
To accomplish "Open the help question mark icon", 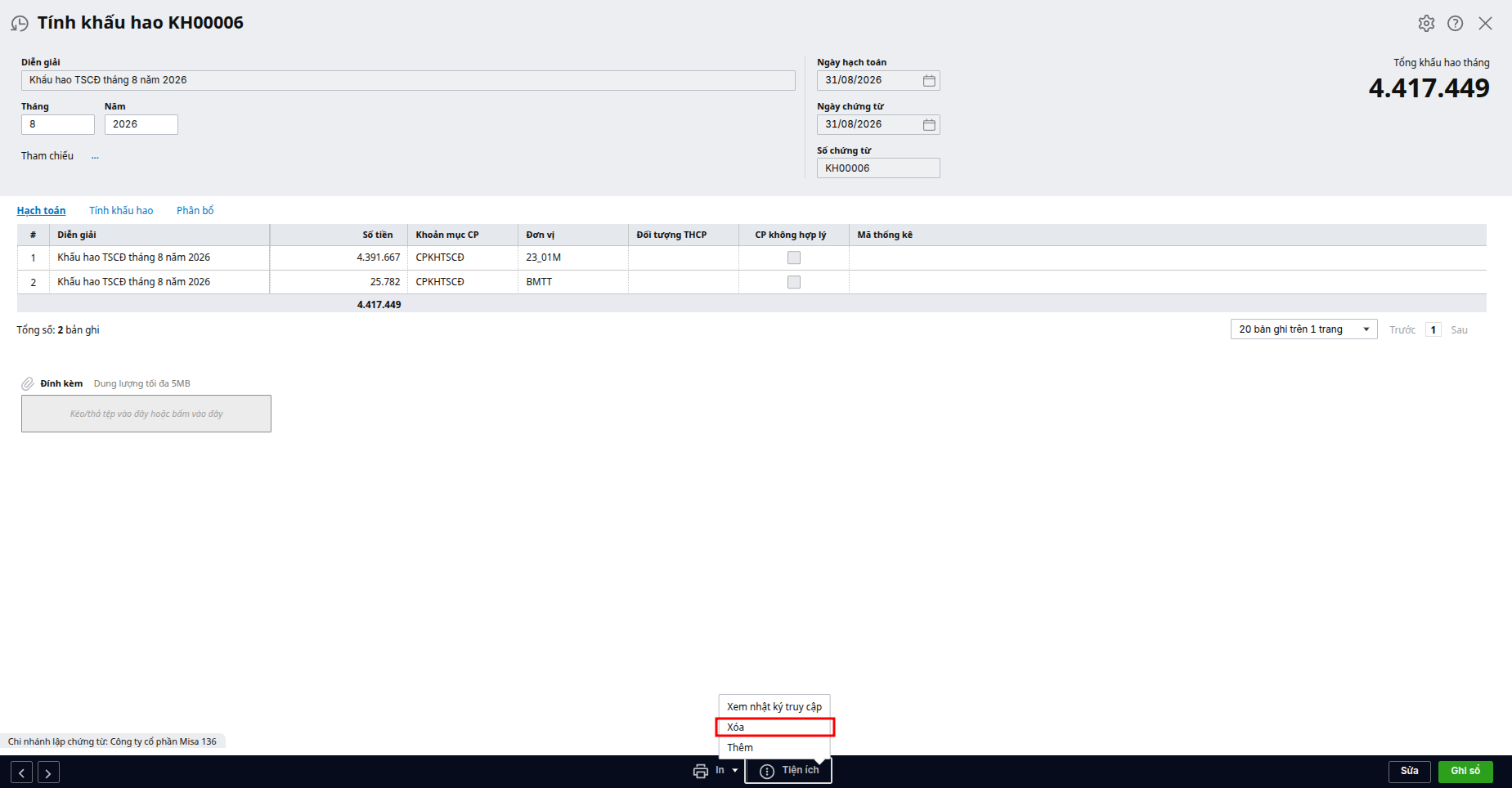I will tap(1456, 24).
